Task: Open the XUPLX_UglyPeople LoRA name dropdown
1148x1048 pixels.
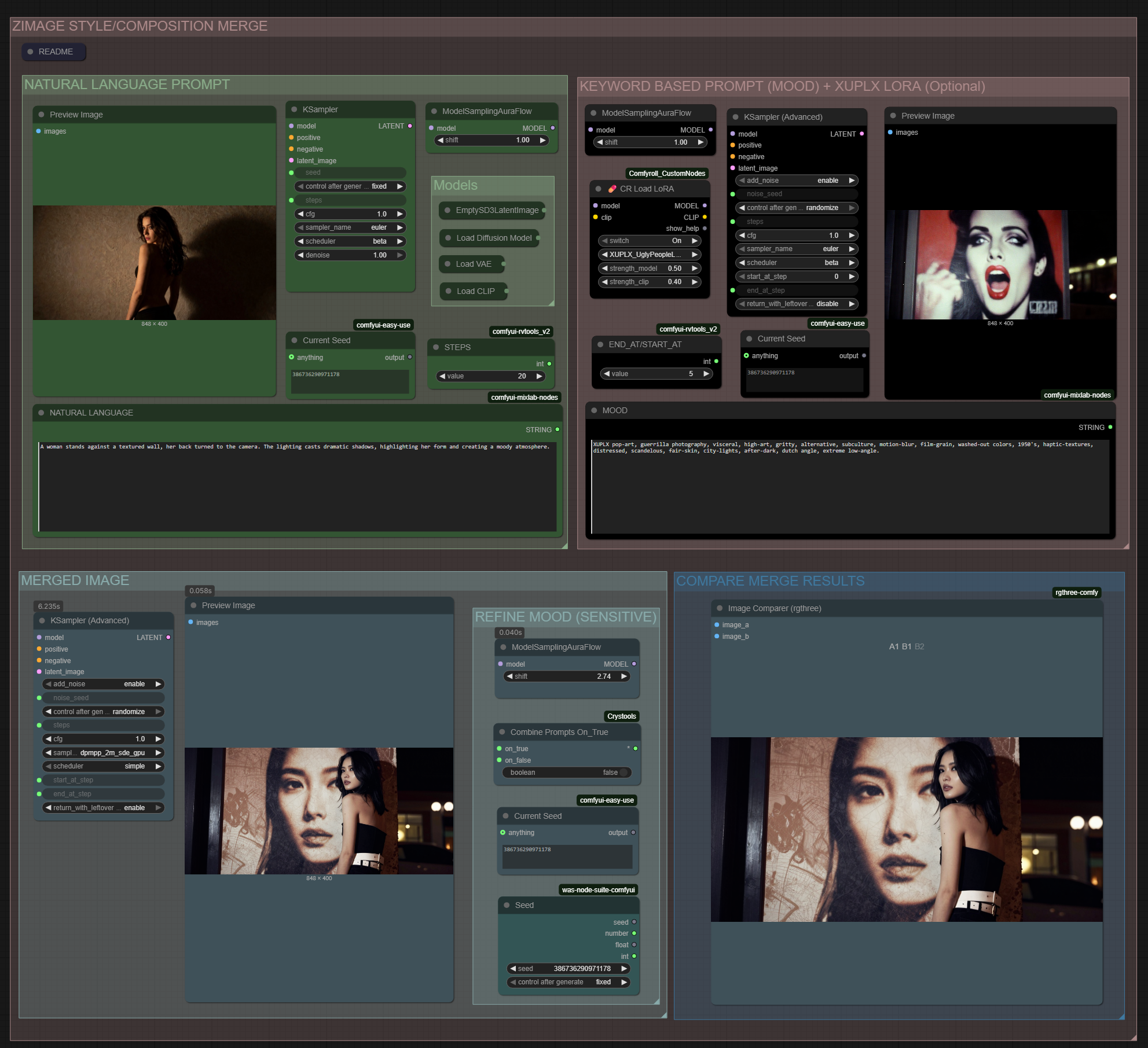Action: pyautogui.click(x=648, y=255)
